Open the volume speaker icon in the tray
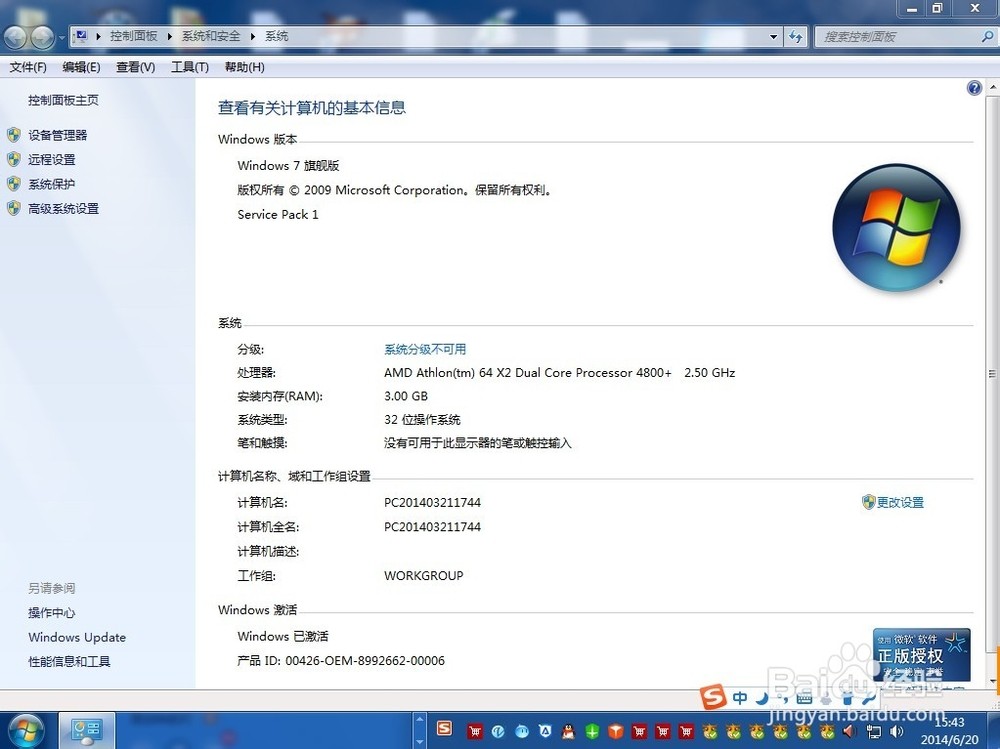Image resolution: width=1000 pixels, height=749 pixels. (895, 731)
